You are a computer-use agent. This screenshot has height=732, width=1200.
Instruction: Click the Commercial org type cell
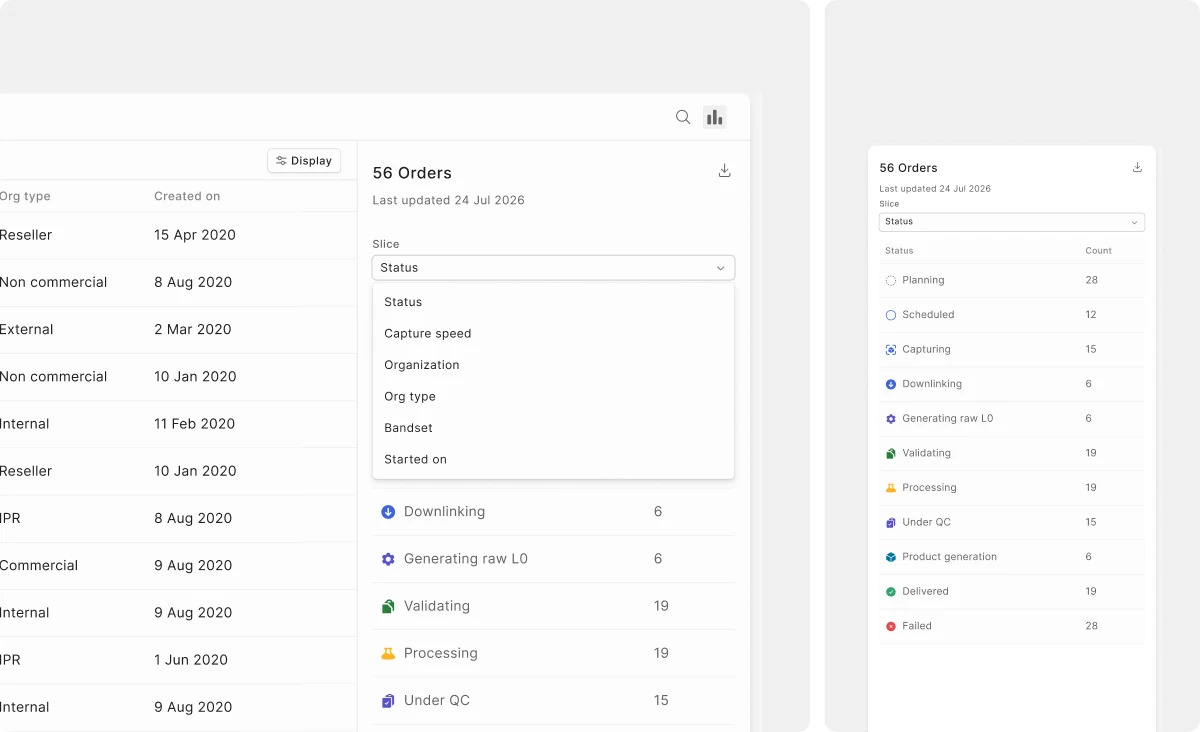(x=39, y=566)
